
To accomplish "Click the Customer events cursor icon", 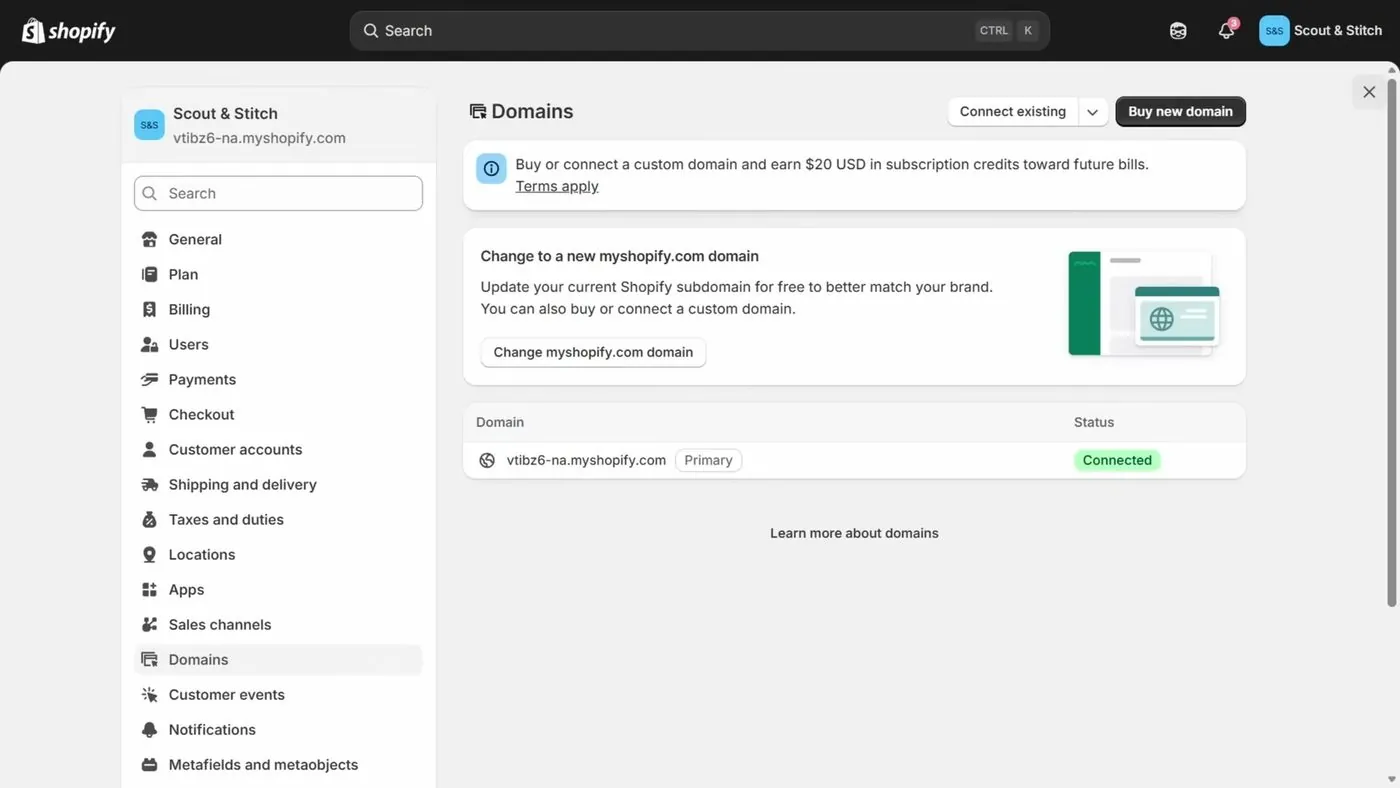I will point(149,695).
